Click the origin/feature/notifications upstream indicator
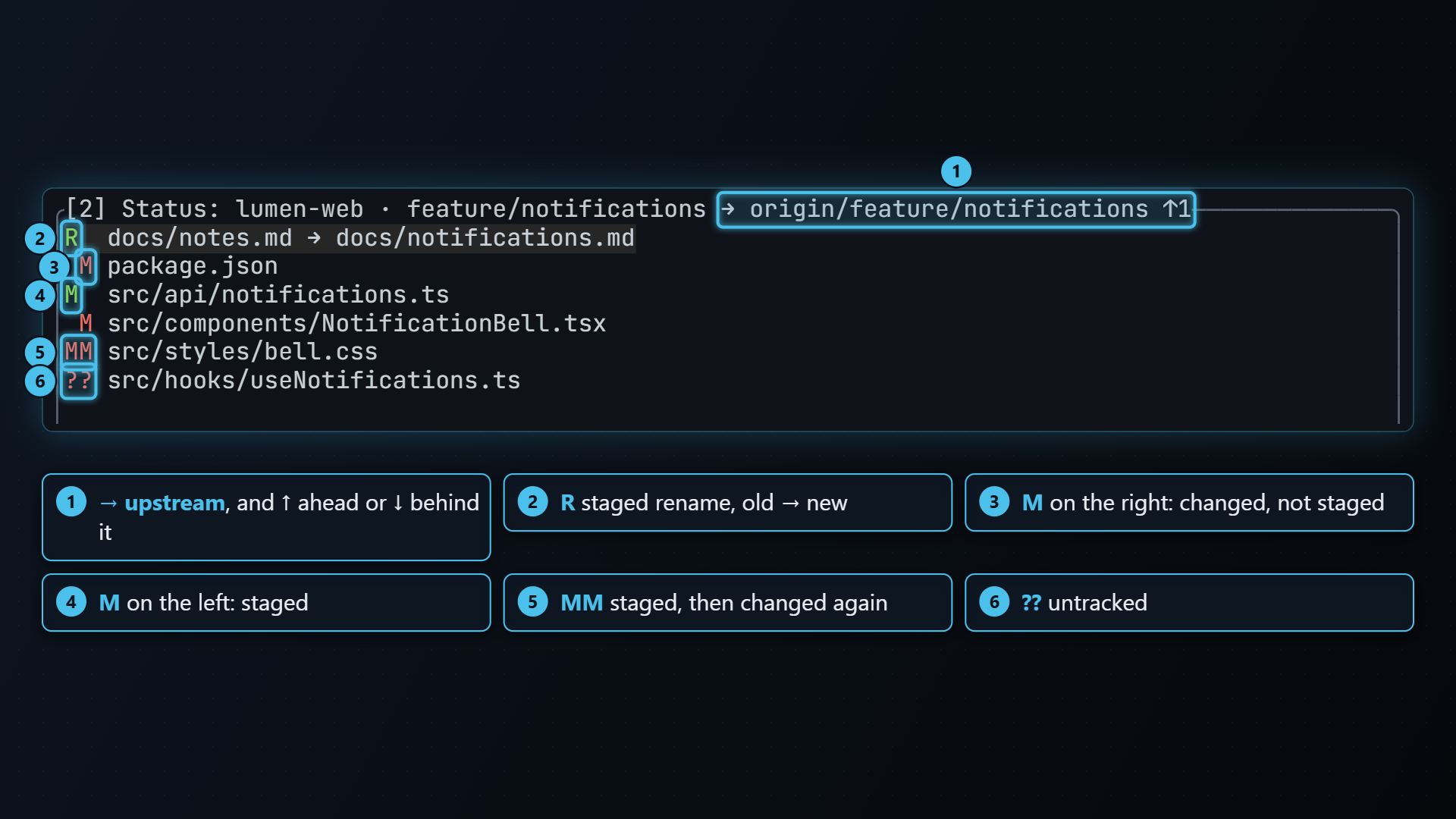 (955, 209)
